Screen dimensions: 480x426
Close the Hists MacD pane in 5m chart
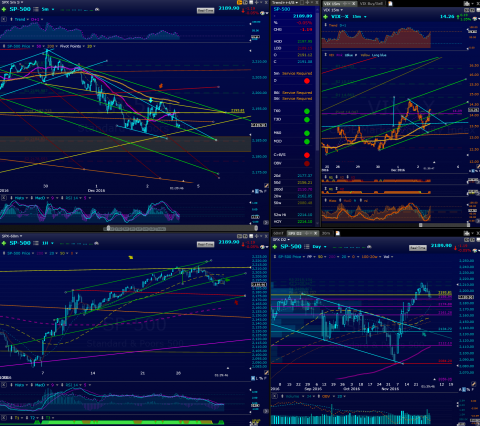(x=4, y=198)
